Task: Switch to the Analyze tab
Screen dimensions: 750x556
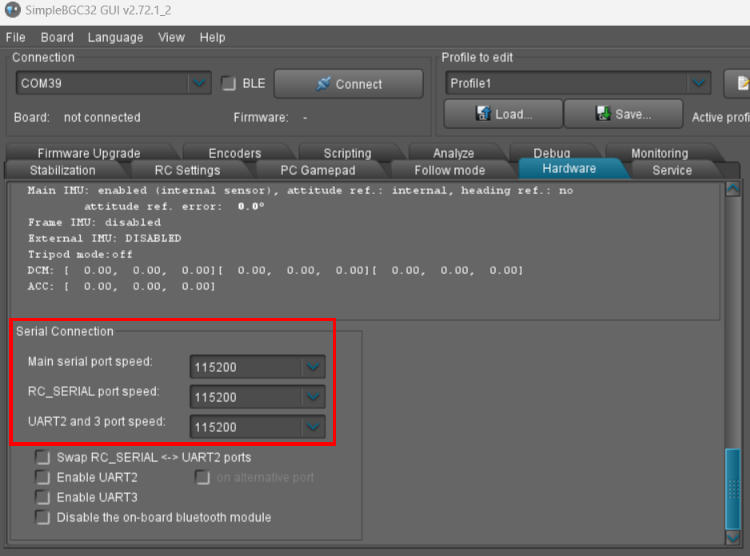Action: 453,153
